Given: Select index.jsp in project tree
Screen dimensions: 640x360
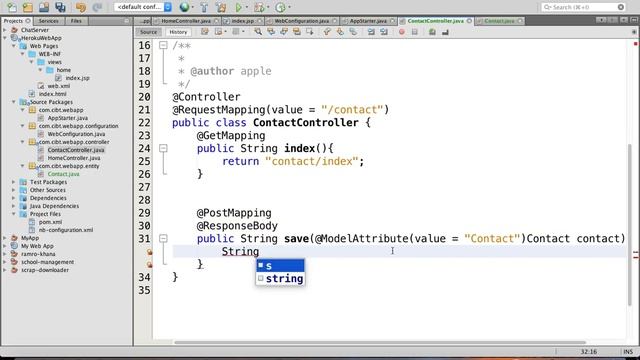Looking at the screenshot, I should pos(78,78).
